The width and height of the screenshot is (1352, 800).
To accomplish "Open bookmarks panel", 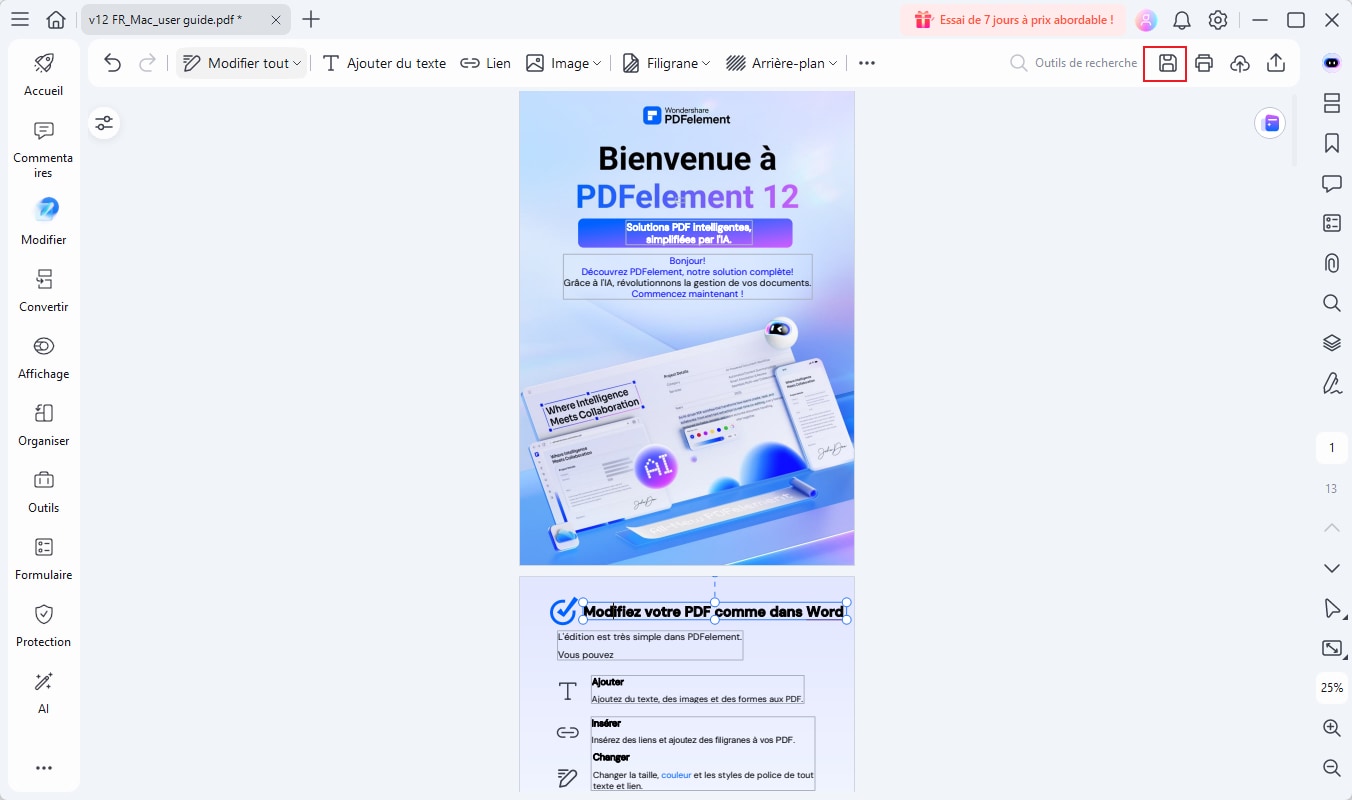I will click(x=1331, y=143).
